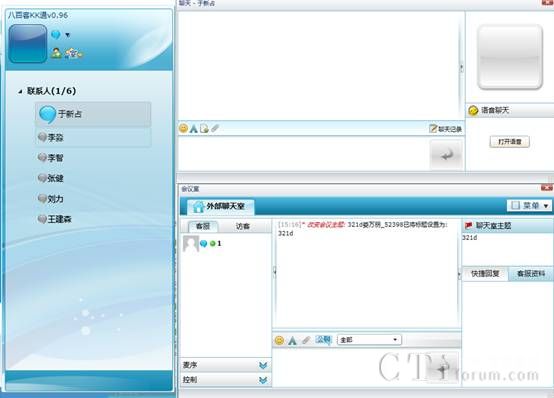Viewport: 554px width, 398px height.
Task: Expand the 麦序 panel chevron
Action: (263, 365)
